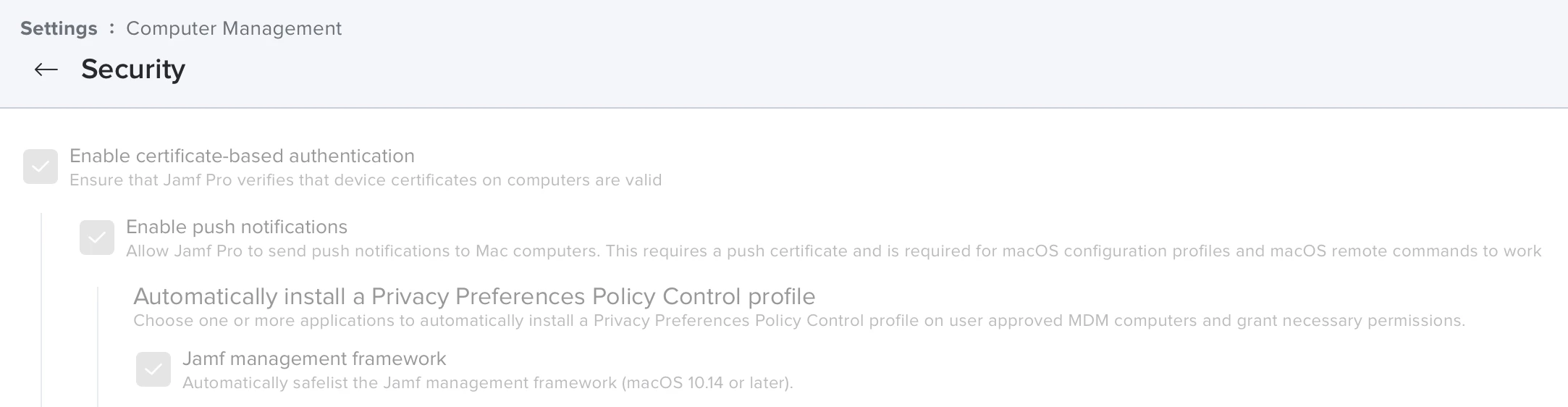Screen dimensions: 1568x407
Task: Click the 'Enable push notifications' label text
Action: 237,227
